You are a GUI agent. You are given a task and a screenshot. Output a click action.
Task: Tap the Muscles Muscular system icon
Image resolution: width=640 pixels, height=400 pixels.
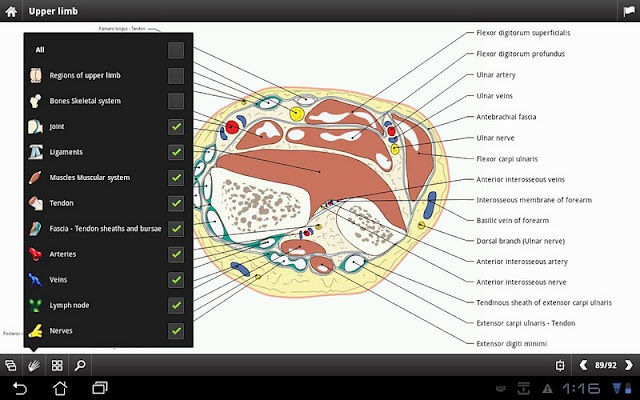tap(36, 178)
